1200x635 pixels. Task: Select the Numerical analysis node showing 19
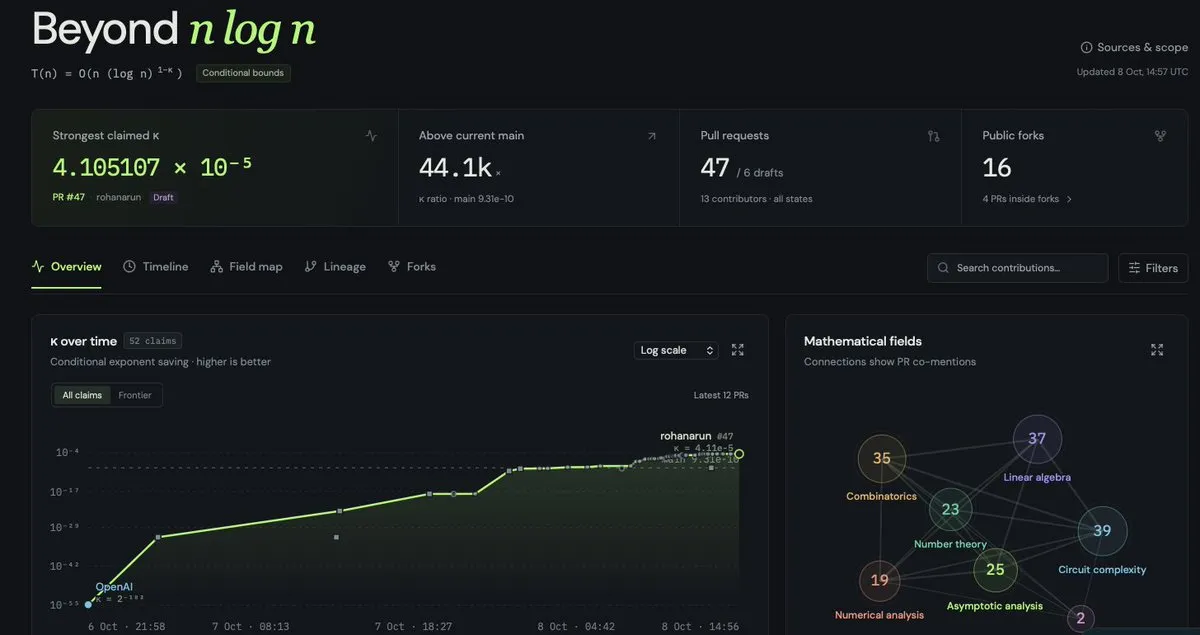coord(880,580)
